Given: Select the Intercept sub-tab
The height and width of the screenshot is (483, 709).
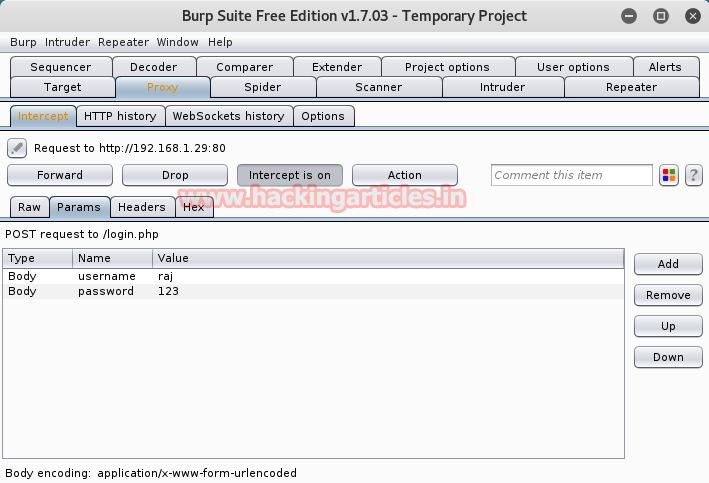Looking at the screenshot, I should pyautogui.click(x=43, y=116).
